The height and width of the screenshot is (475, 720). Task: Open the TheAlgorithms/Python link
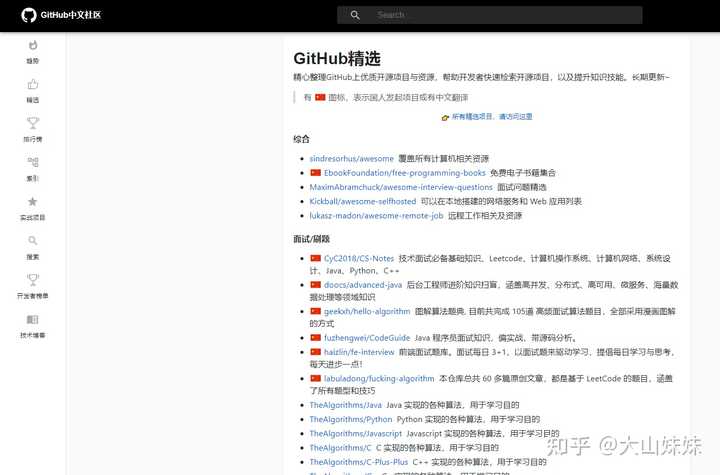351,419
